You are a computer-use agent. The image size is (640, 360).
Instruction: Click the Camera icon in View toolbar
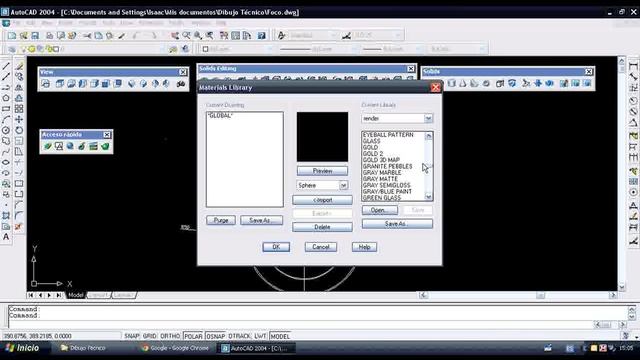[x=181, y=84]
